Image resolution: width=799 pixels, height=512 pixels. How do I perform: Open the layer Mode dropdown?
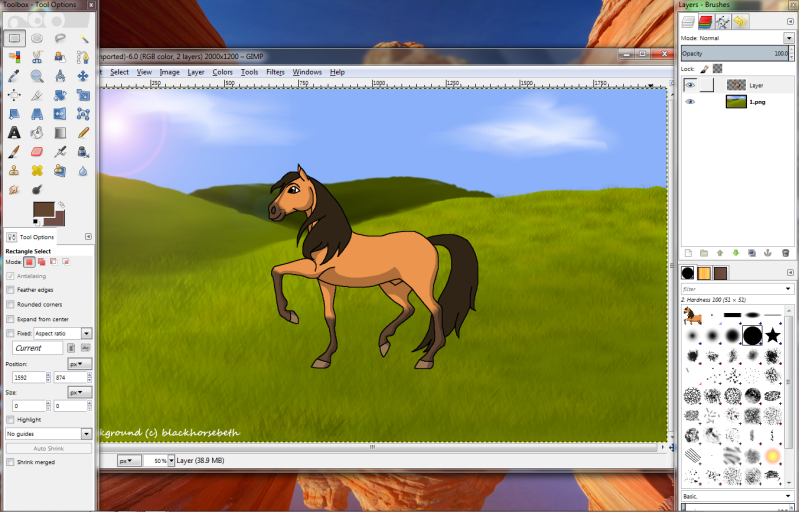click(788, 38)
